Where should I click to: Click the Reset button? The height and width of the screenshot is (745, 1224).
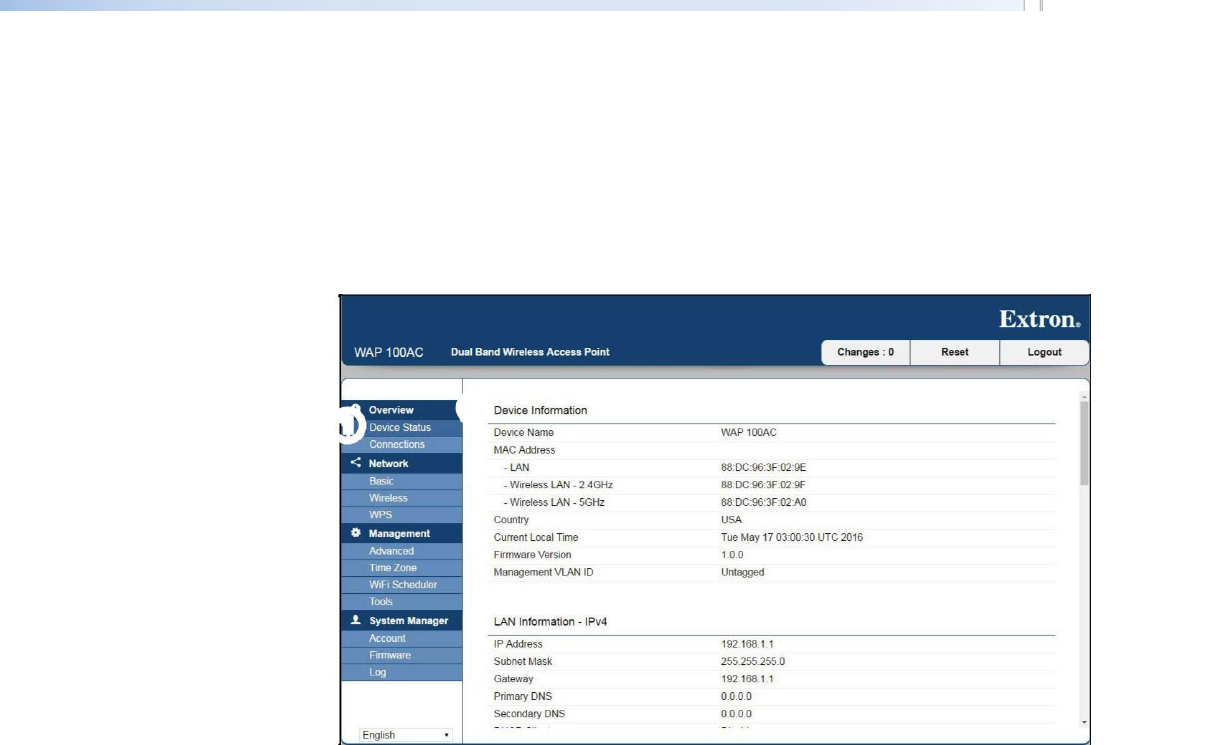[955, 352]
